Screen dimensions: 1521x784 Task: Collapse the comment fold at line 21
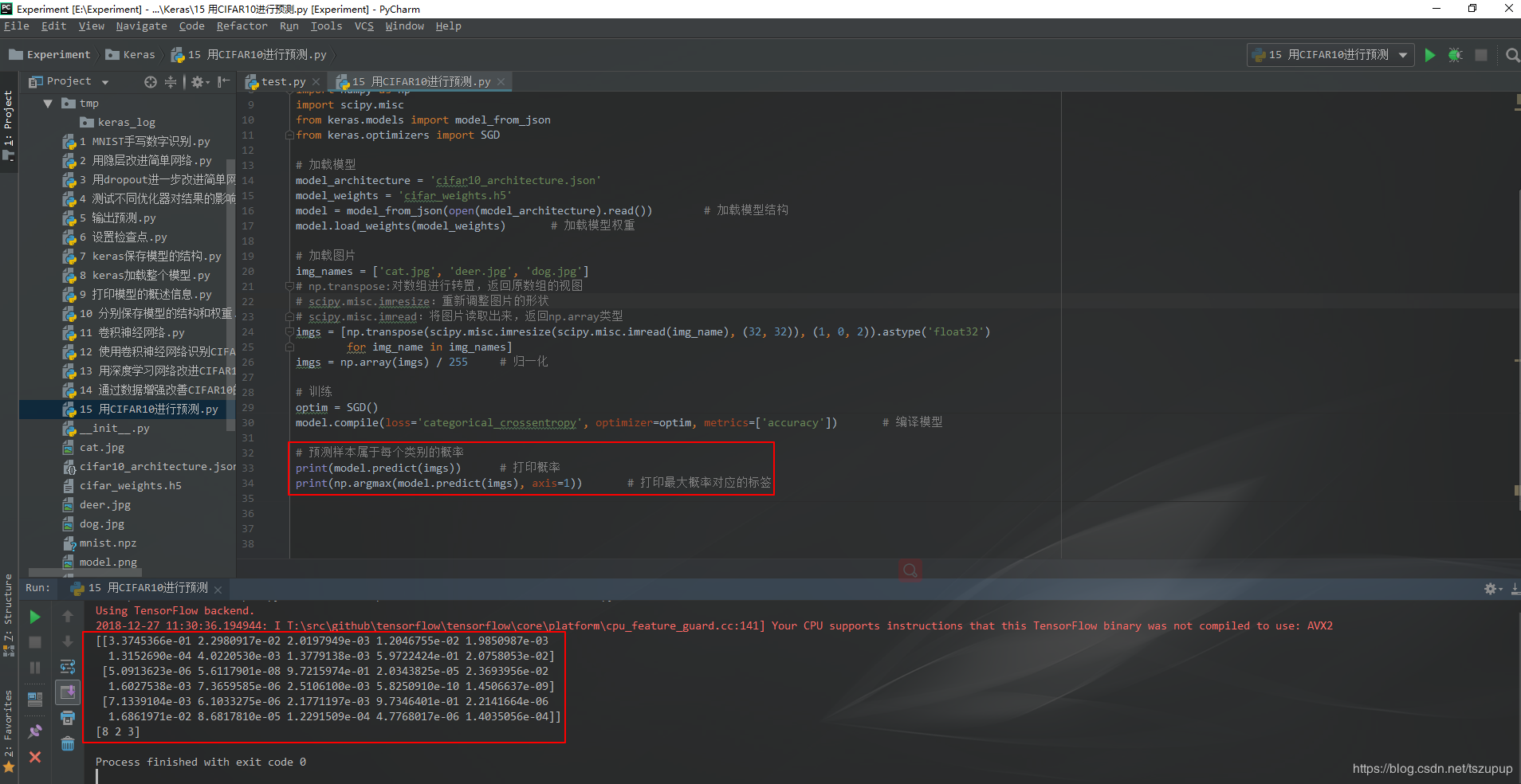click(290, 286)
